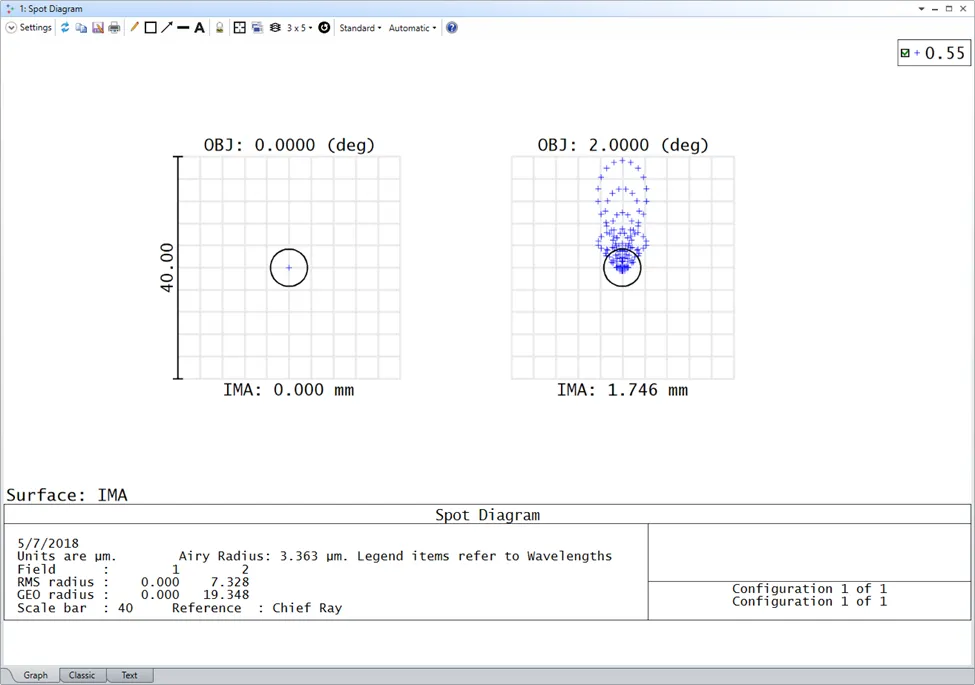
Task: Open the Standard dropdown menu
Action: (x=360, y=28)
